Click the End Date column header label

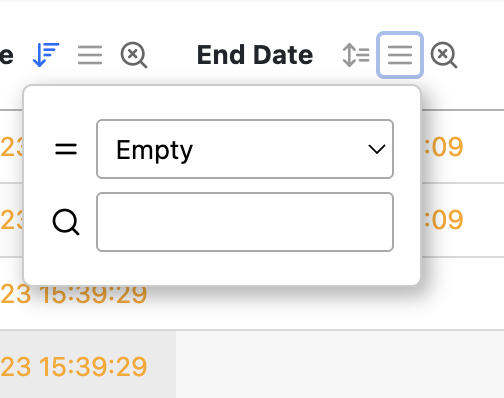click(x=255, y=55)
